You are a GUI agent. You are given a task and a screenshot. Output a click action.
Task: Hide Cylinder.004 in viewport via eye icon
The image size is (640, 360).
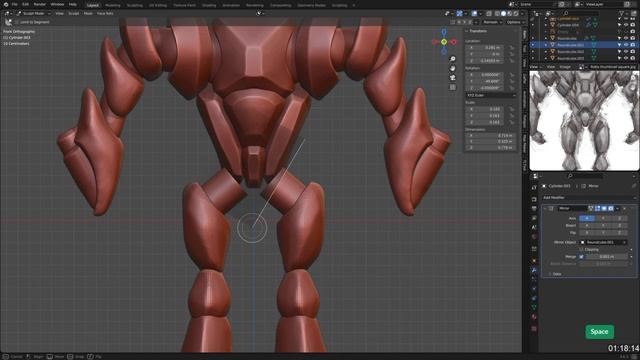coord(626,25)
